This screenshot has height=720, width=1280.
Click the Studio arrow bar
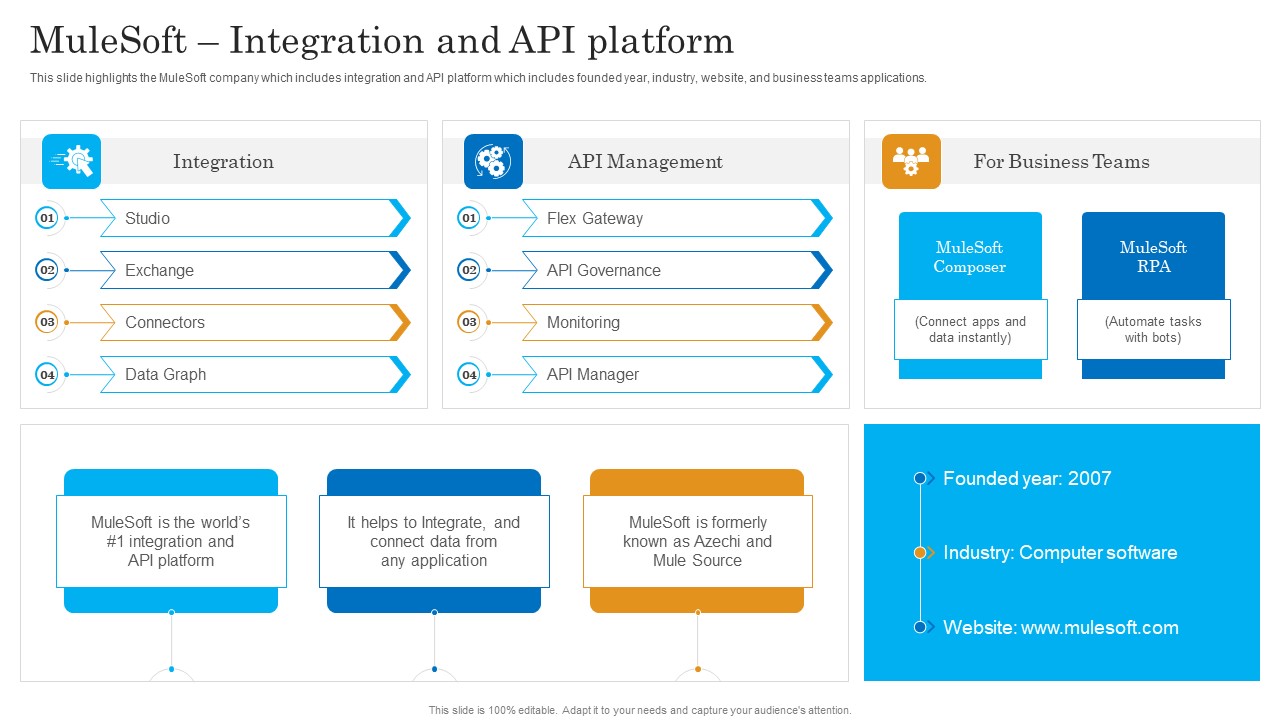coord(255,218)
